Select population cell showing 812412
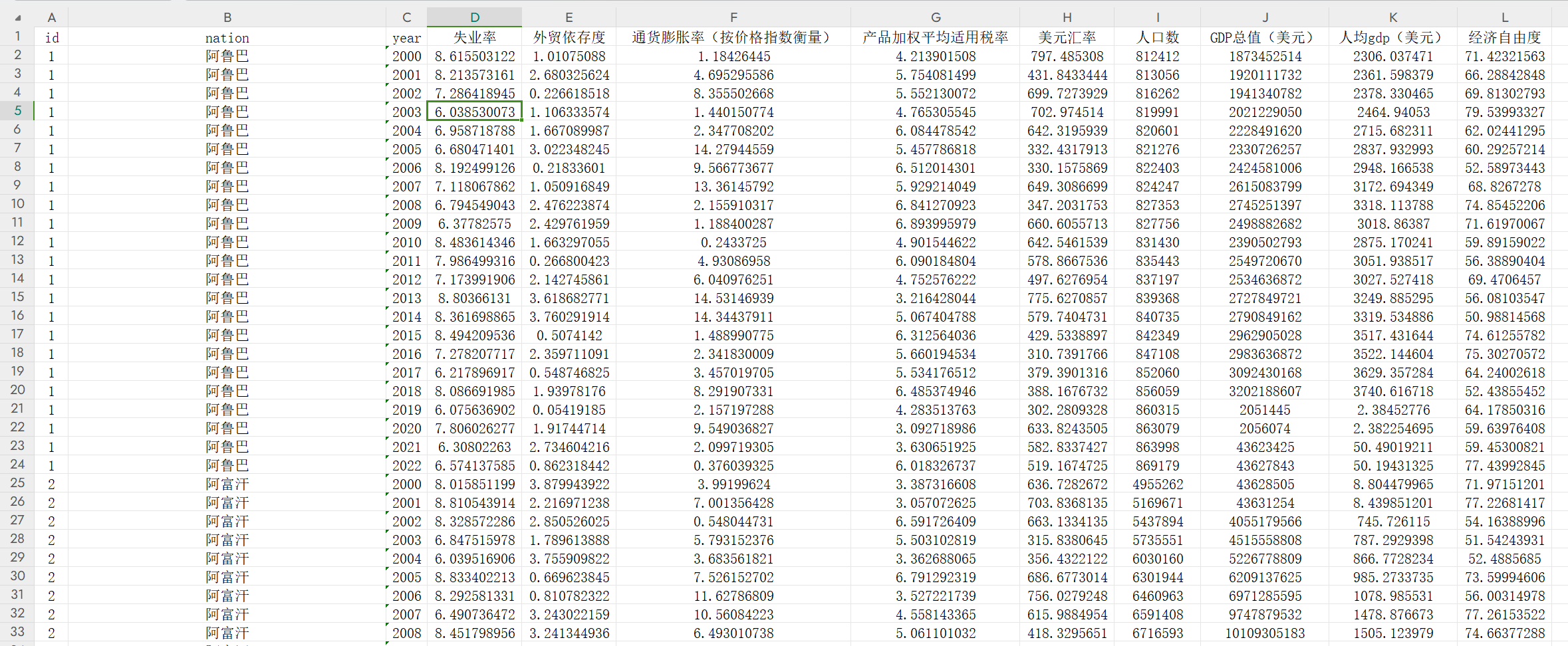1568x646 pixels. point(1157,56)
